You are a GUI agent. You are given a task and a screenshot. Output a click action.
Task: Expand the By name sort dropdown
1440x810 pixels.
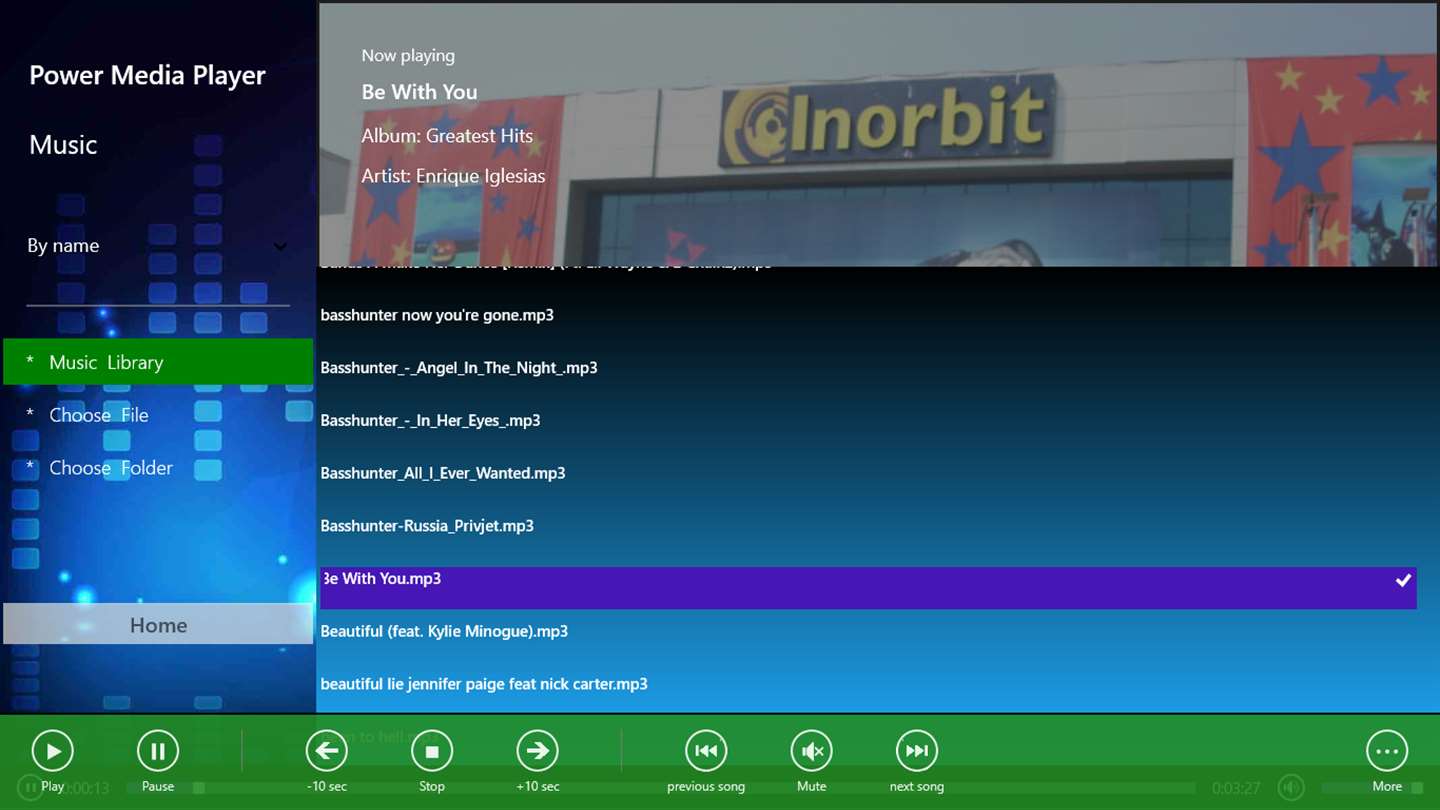[158, 246]
